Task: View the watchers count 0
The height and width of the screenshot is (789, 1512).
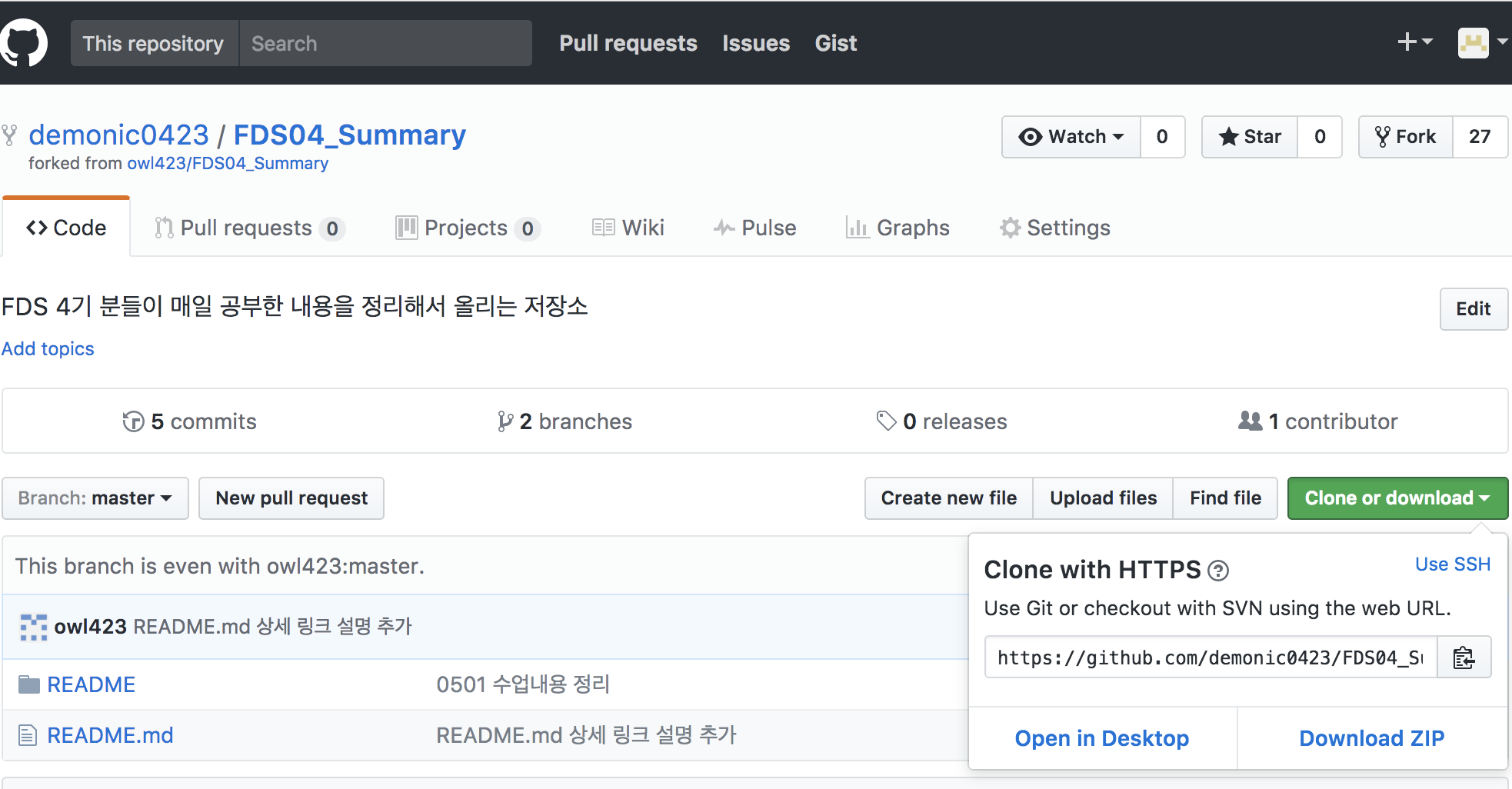Action: [x=1162, y=137]
